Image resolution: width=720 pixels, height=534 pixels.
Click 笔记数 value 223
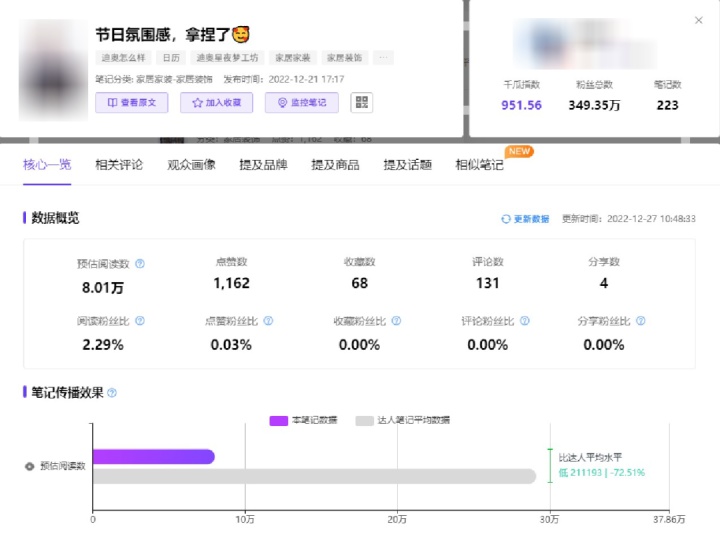(x=667, y=105)
